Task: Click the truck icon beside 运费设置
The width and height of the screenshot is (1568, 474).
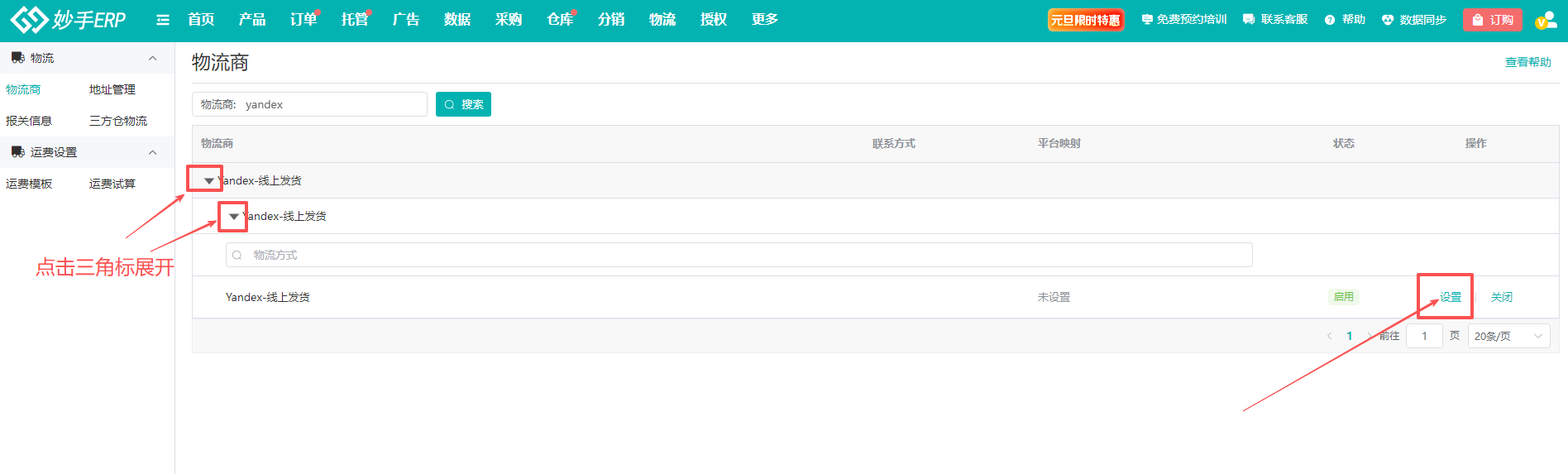Action: 17,152
